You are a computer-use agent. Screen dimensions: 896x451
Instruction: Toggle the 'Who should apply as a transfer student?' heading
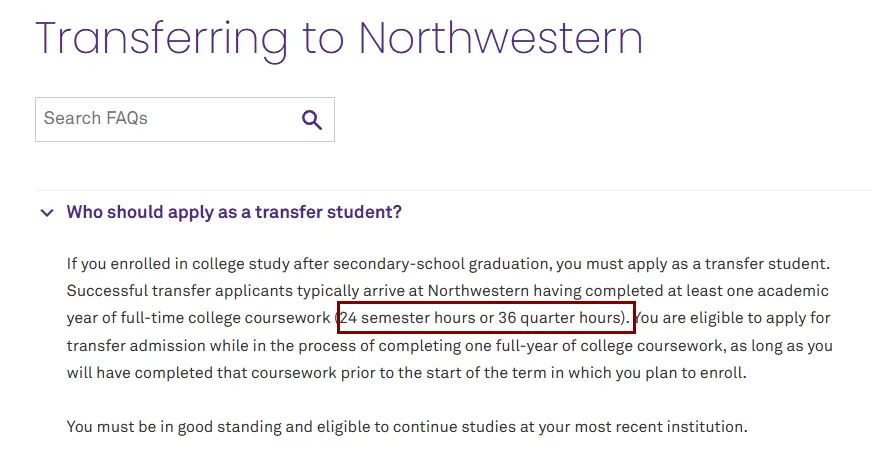click(234, 212)
